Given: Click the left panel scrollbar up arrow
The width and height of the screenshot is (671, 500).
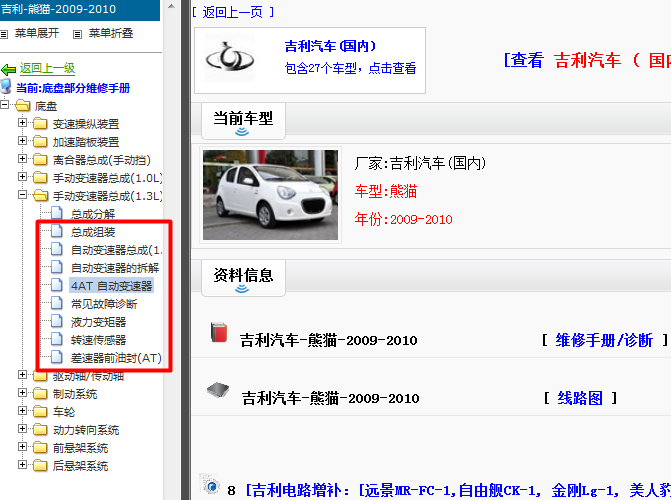Looking at the screenshot, I should point(171,6).
